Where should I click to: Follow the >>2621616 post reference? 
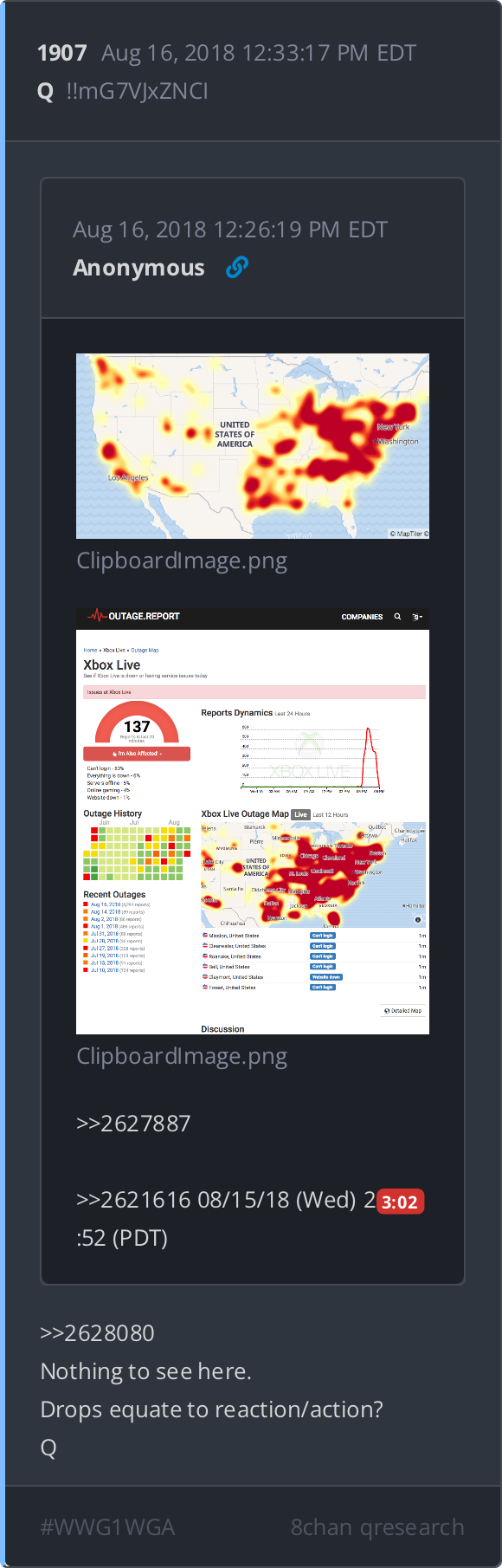click(x=133, y=1200)
